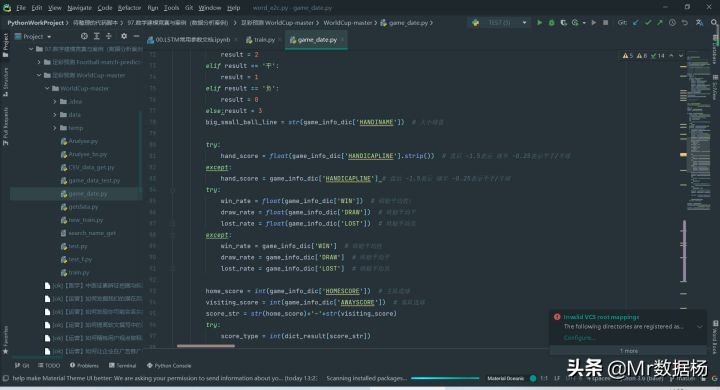Viewport: 720px width, 390px height.
Task: Update project via Git blue arrow icon
Action: point(636,23)
